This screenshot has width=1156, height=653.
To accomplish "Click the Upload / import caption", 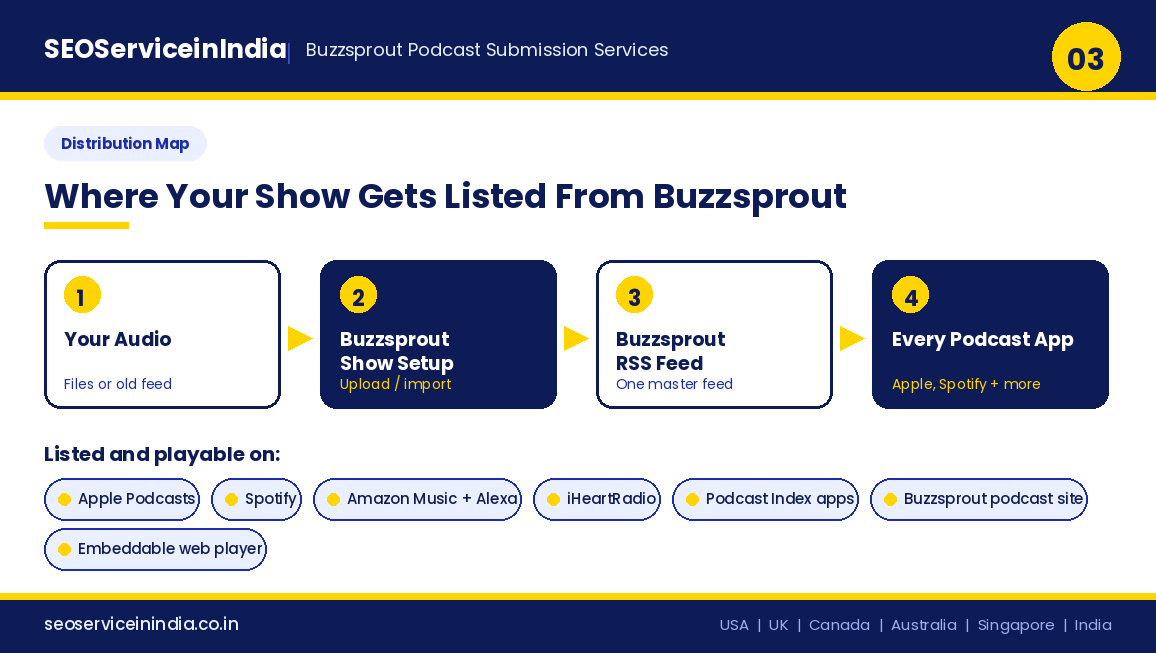I will (396, 384).
